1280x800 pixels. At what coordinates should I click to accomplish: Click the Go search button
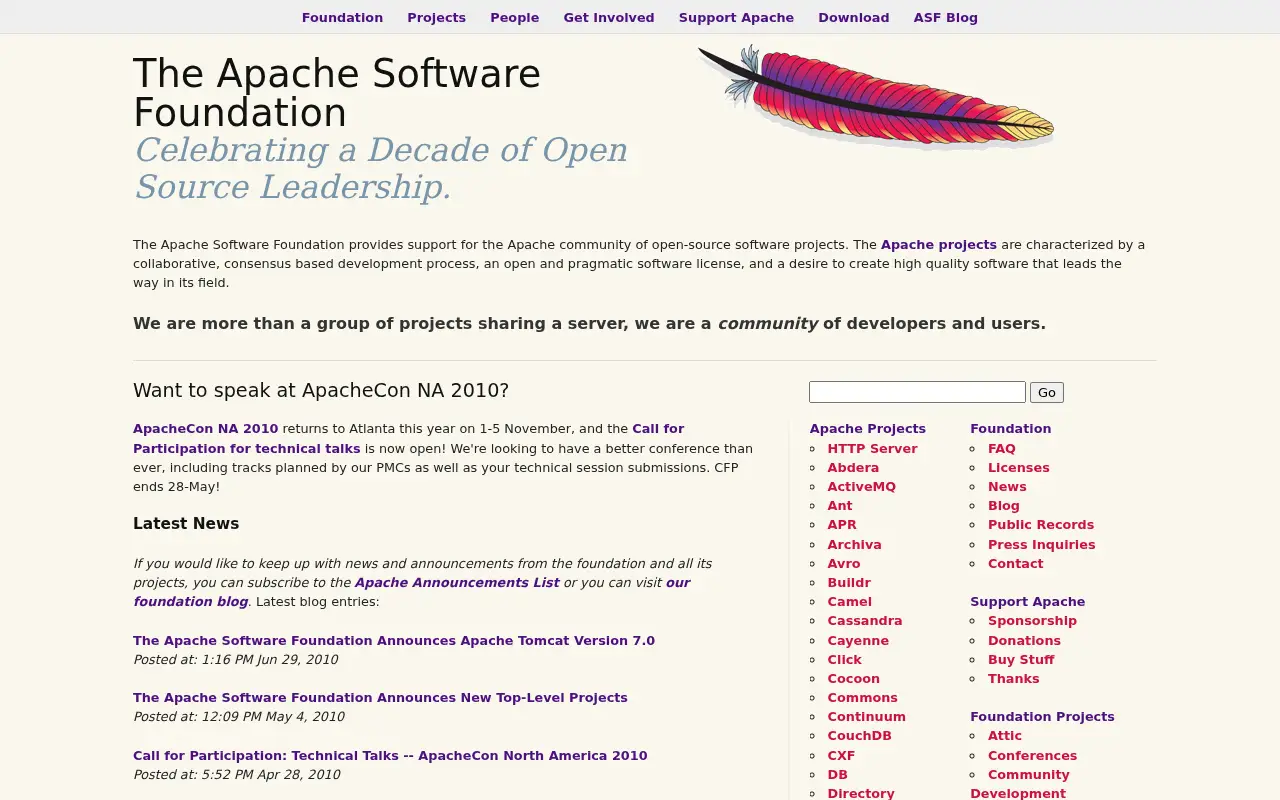click(x=1047, y=392)
